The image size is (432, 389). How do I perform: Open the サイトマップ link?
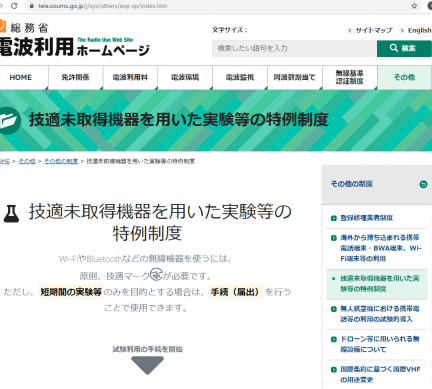click(x=373, y=30)
